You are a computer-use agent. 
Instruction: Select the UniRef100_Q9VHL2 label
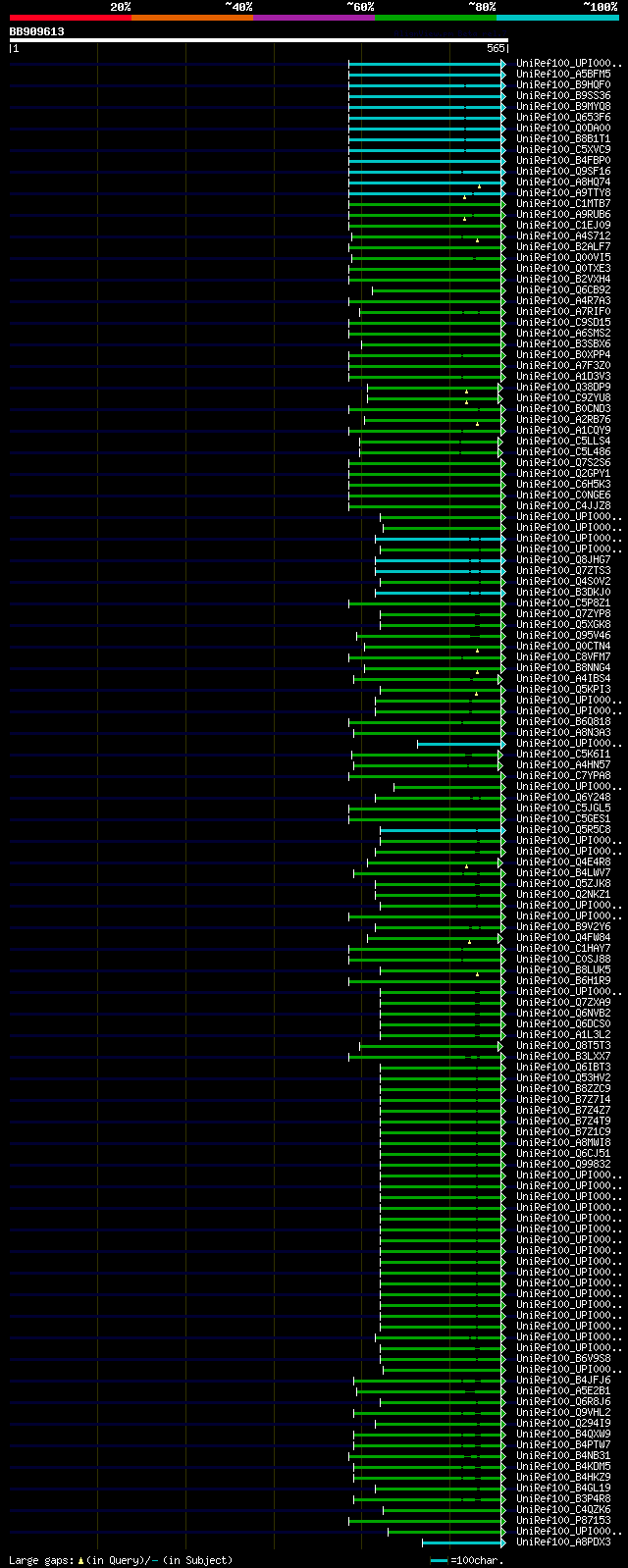point(563,1413)
